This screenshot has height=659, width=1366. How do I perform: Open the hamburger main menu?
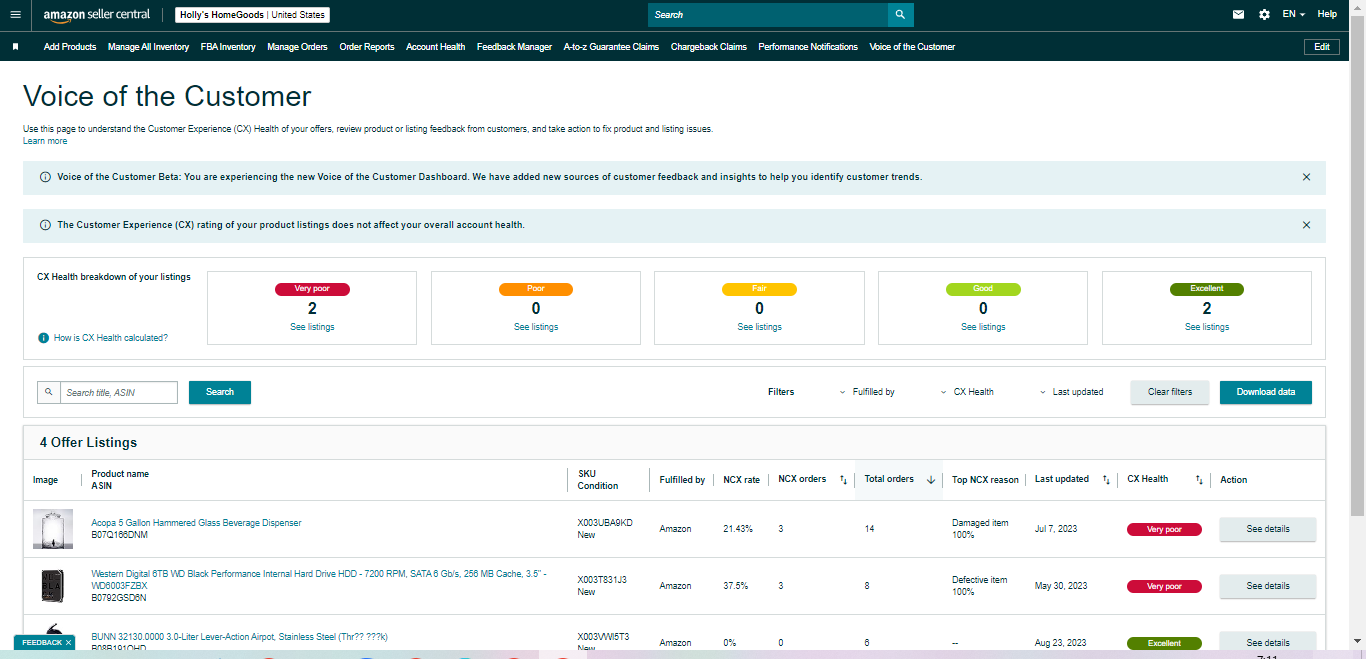click(x=15, y=15)
